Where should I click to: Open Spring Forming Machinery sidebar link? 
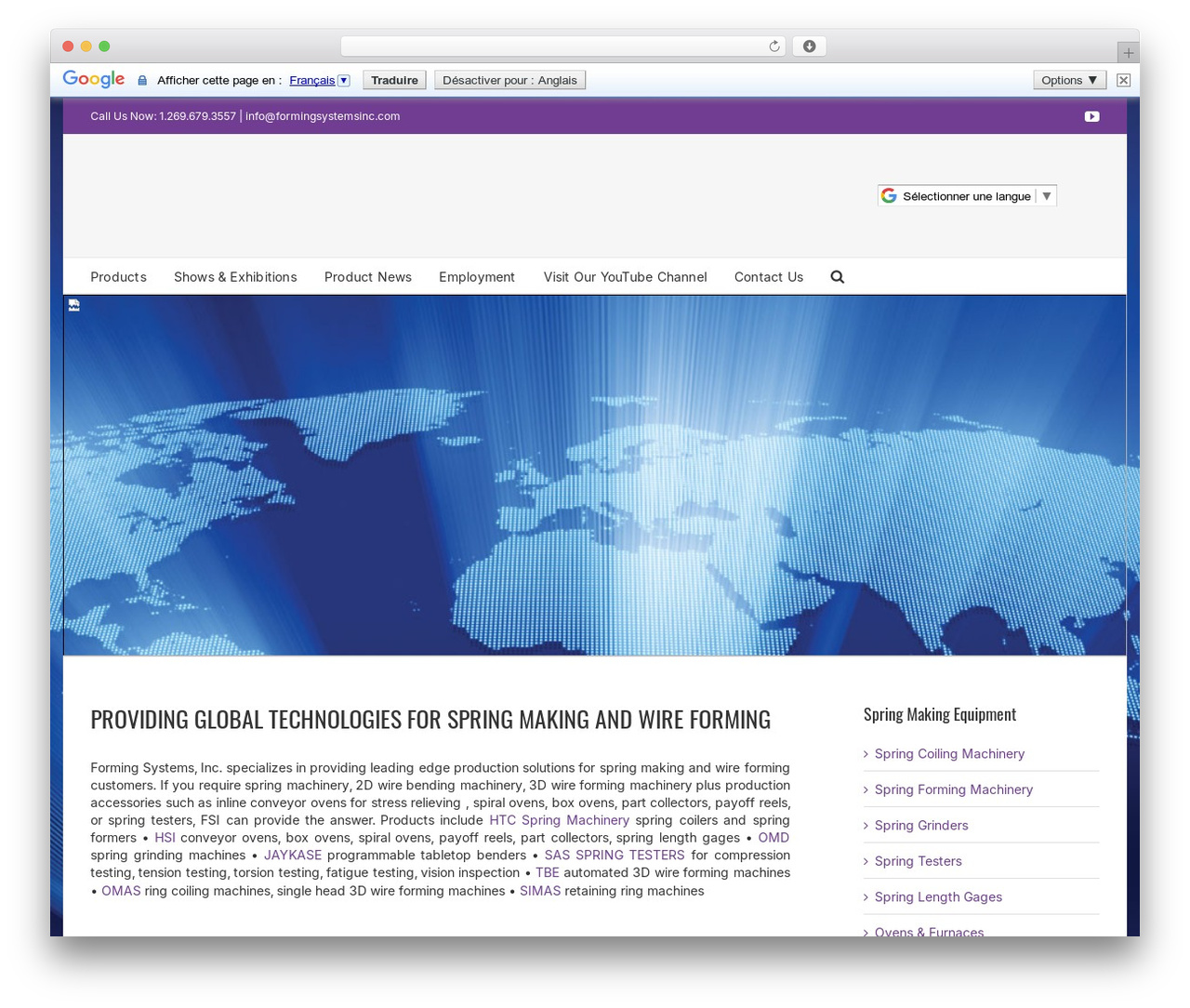(954, 789)
